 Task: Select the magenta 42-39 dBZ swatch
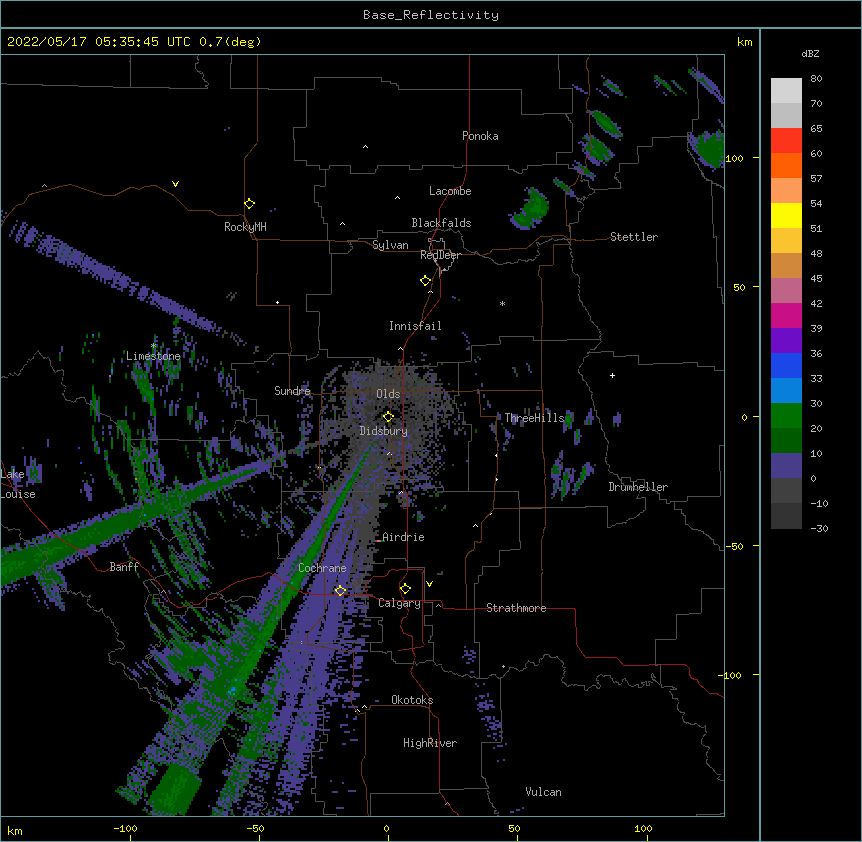786,315
